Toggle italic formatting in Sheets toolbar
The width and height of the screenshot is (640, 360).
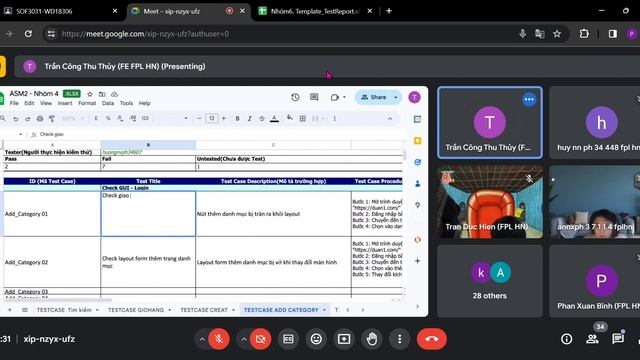click(249, 118)
